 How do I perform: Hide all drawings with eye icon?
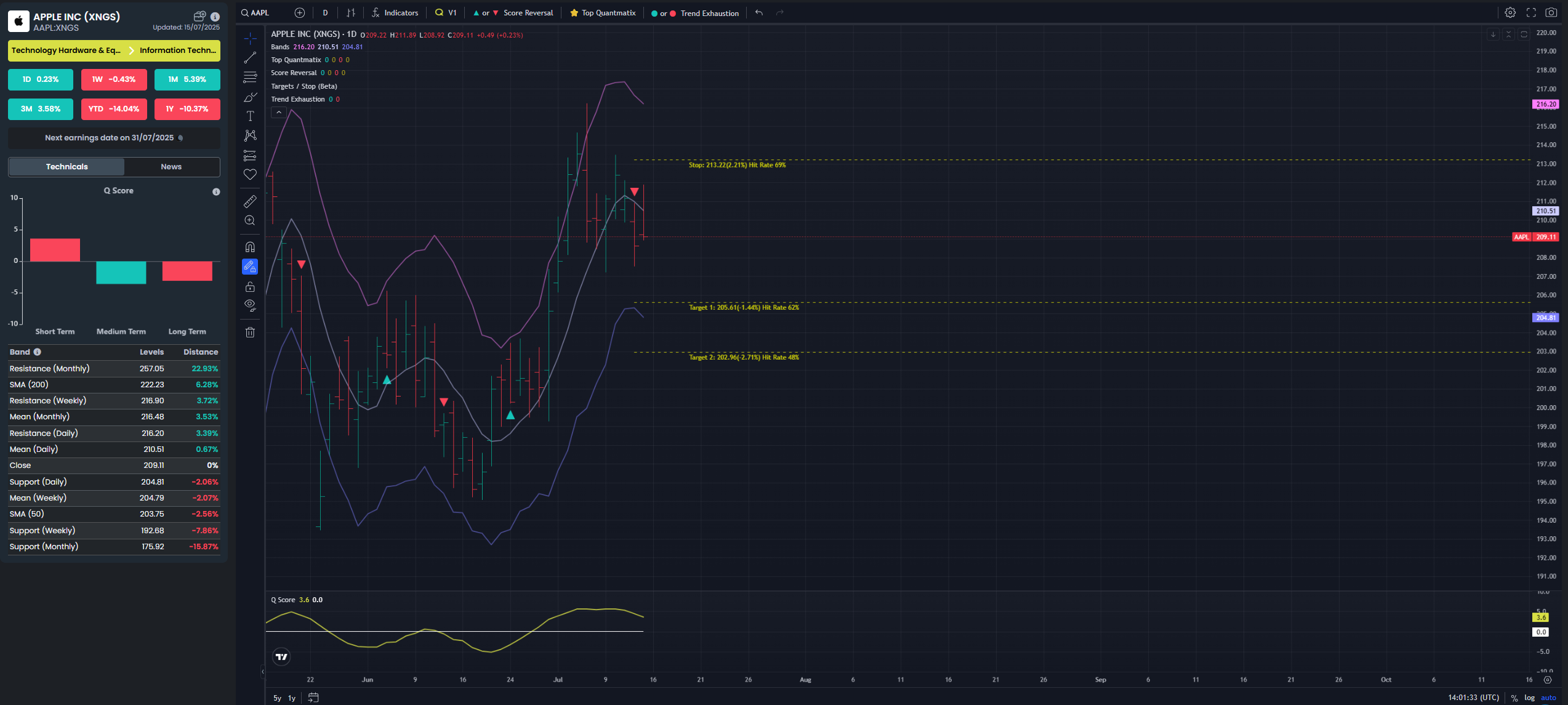click(250, 305)
